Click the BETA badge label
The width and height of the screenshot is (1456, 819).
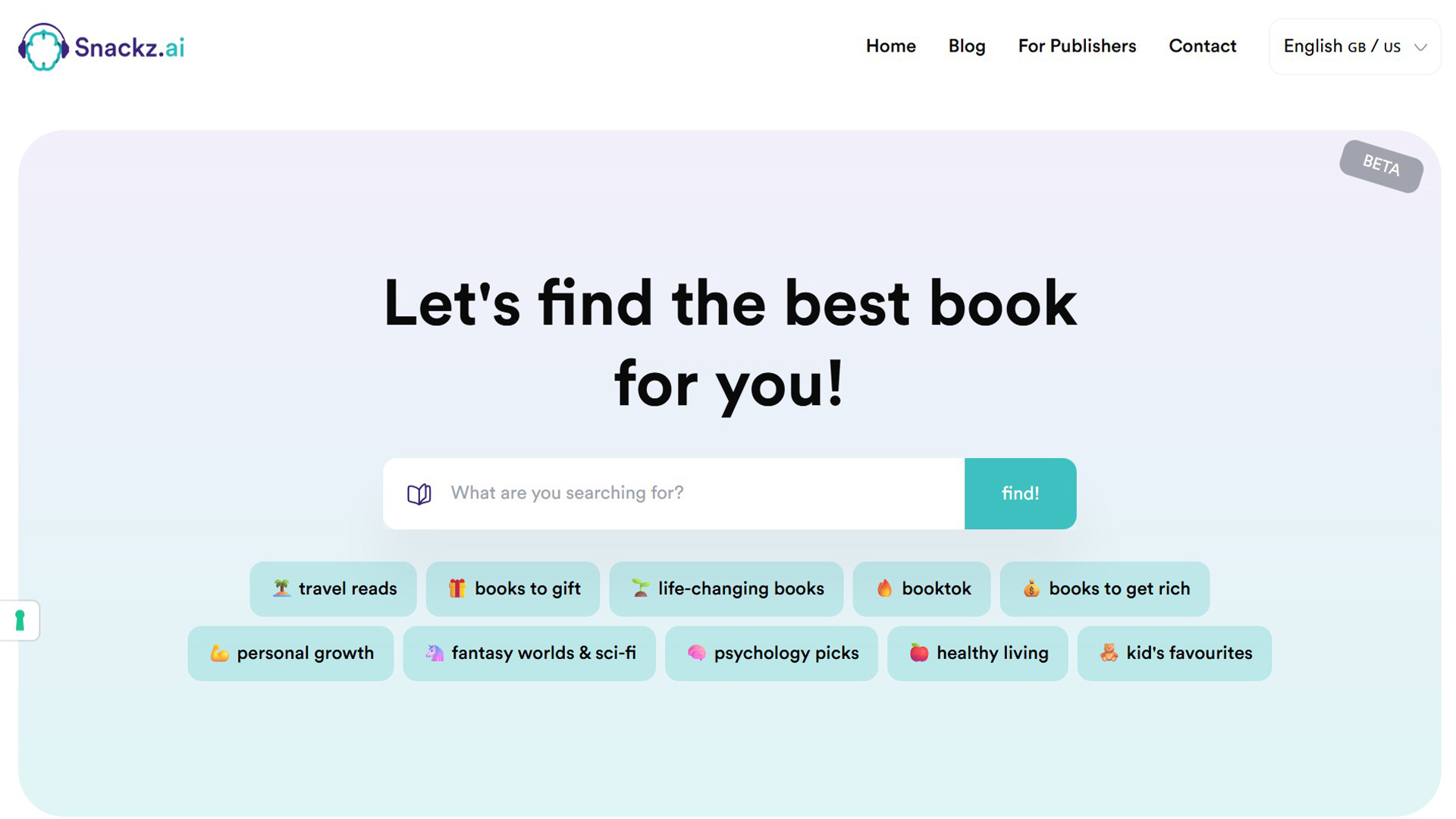coord(1381,166)
